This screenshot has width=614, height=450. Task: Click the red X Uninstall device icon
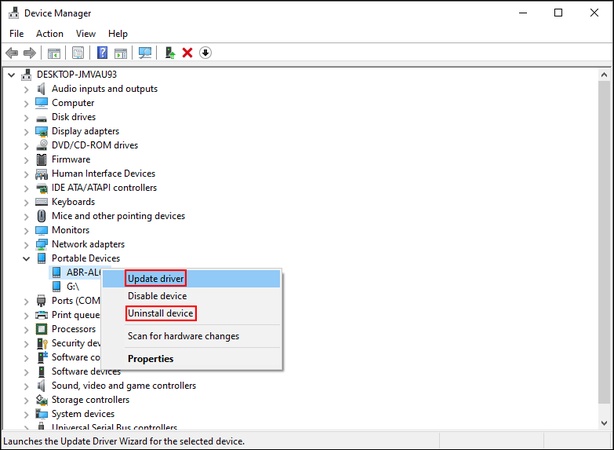click(187, 53)
